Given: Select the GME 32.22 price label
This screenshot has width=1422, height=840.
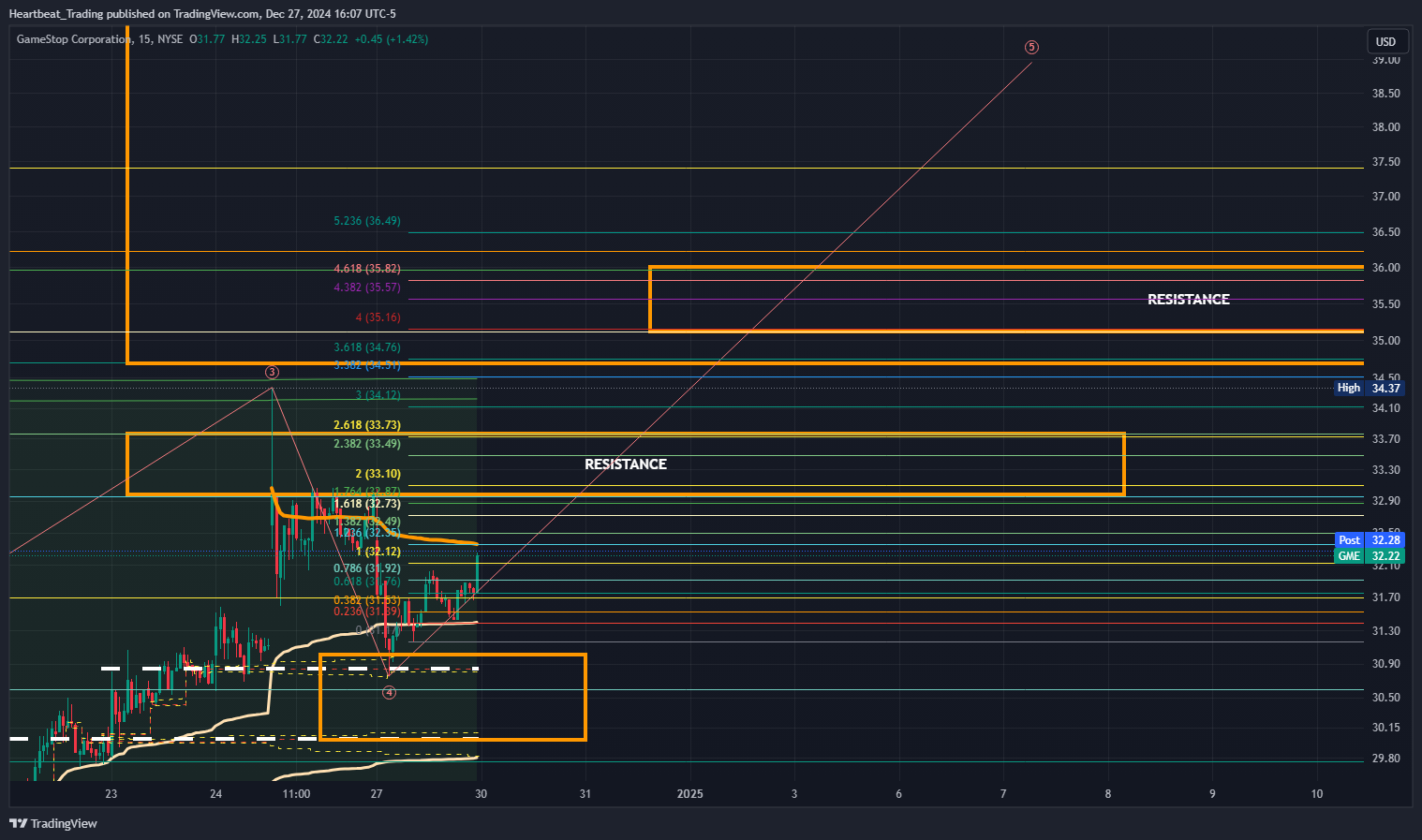Looking at the screenshot, I should click(x=1369, y=556).
